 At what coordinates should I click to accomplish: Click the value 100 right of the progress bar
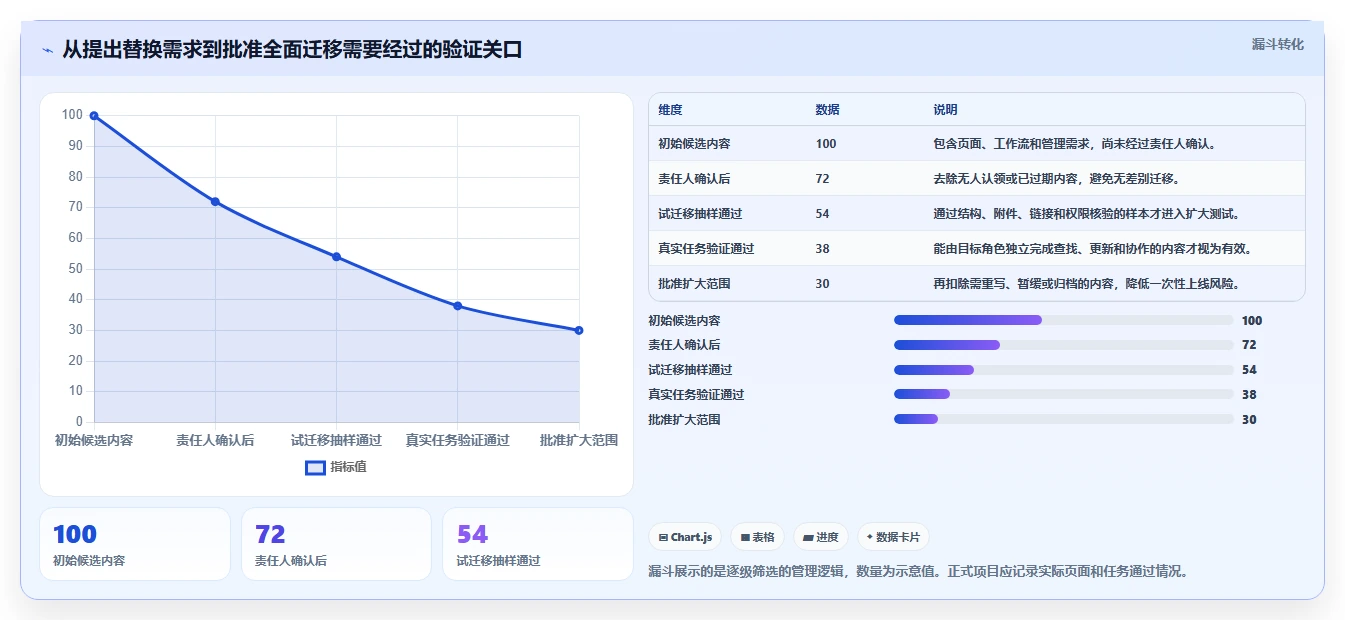[x=1252, y=321]
